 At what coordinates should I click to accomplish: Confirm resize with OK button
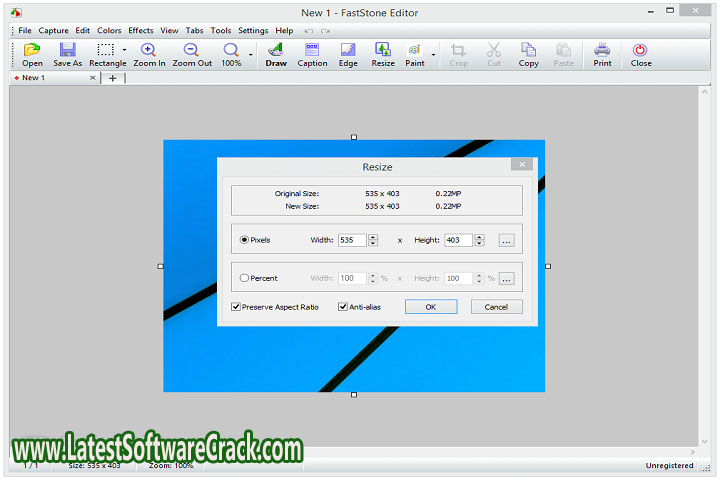(x=431, y=307)
